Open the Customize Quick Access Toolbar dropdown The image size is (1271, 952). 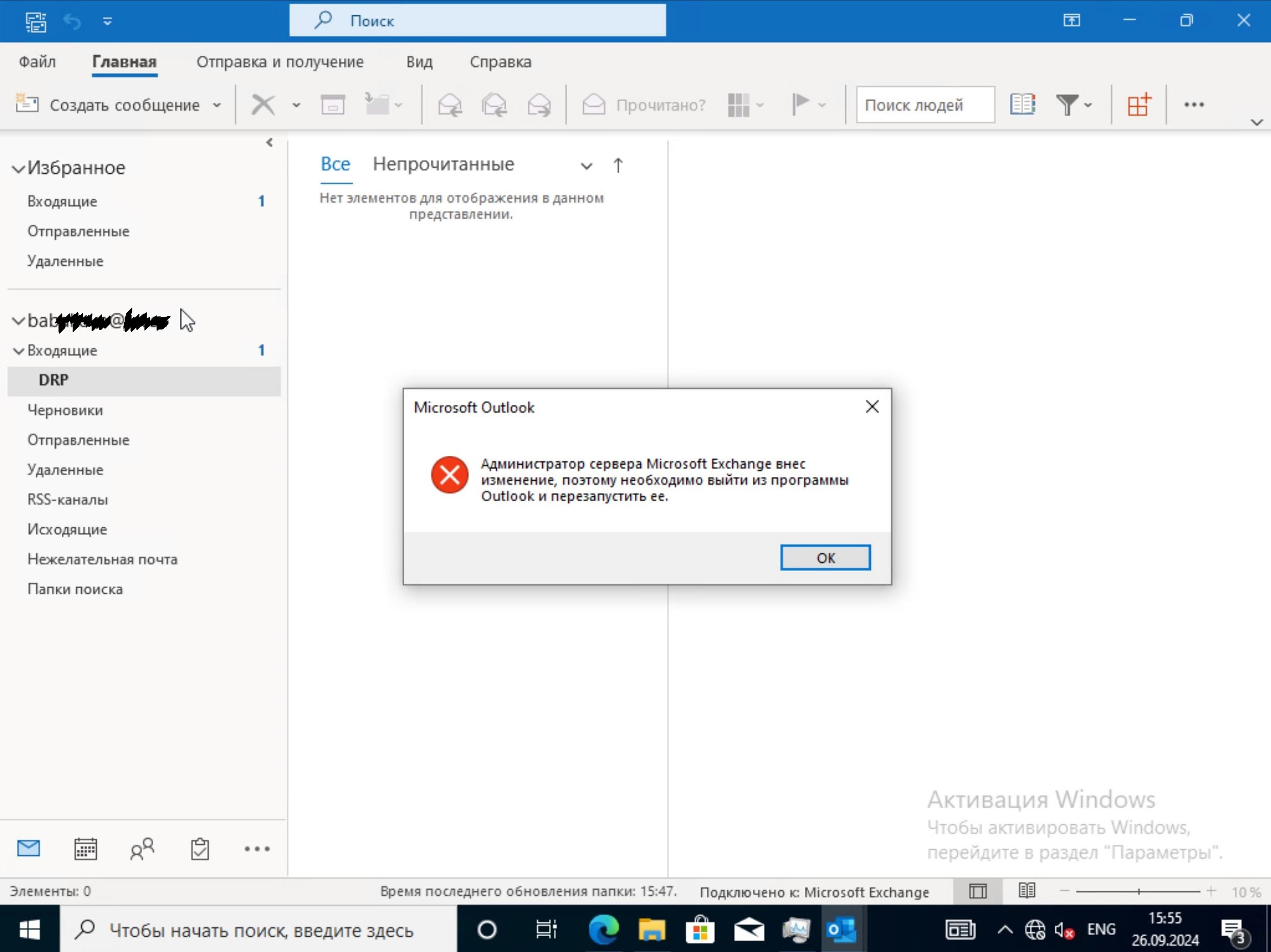[107, 21]
